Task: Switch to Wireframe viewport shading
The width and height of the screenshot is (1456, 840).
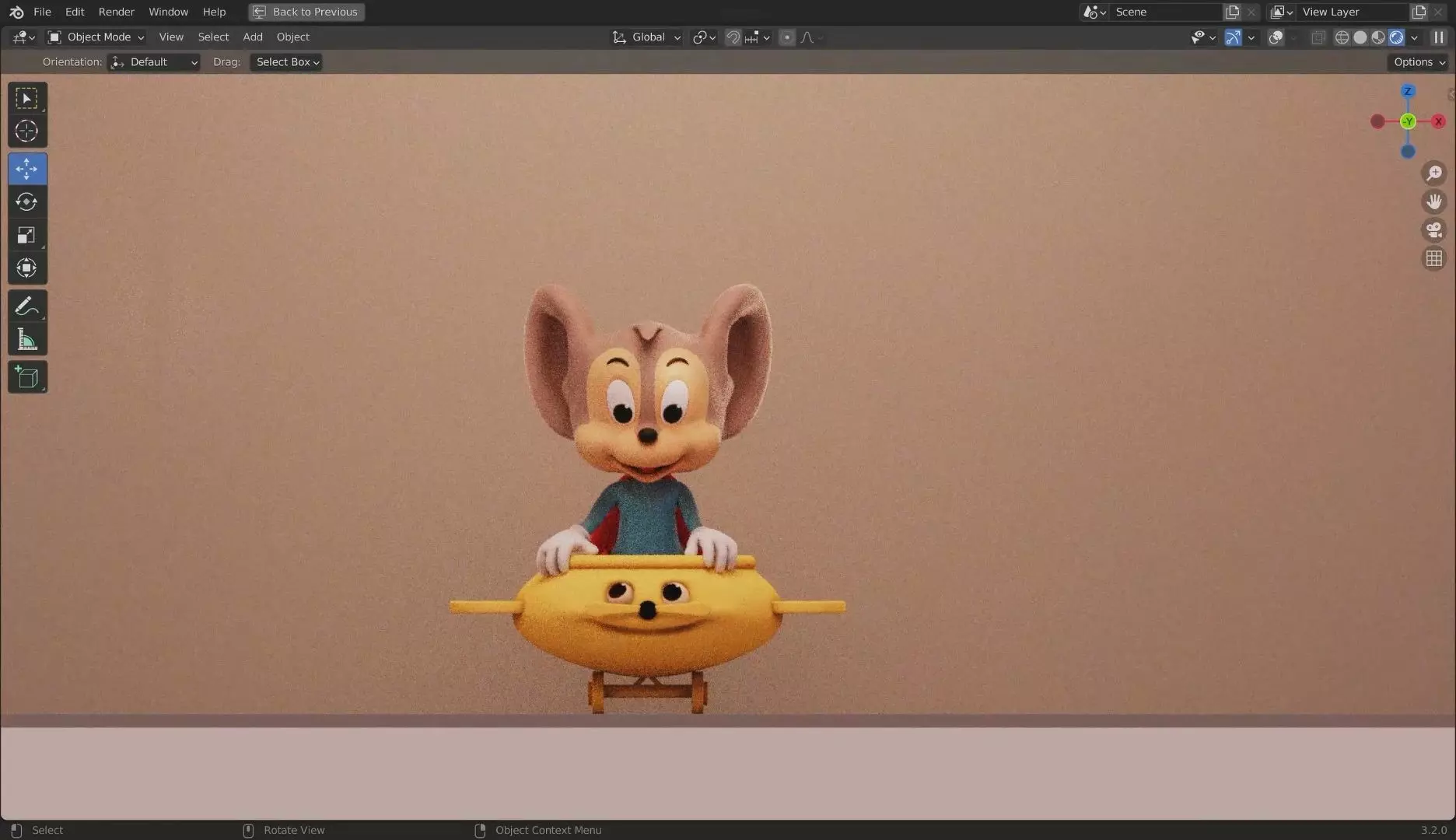Action: 1342,37
